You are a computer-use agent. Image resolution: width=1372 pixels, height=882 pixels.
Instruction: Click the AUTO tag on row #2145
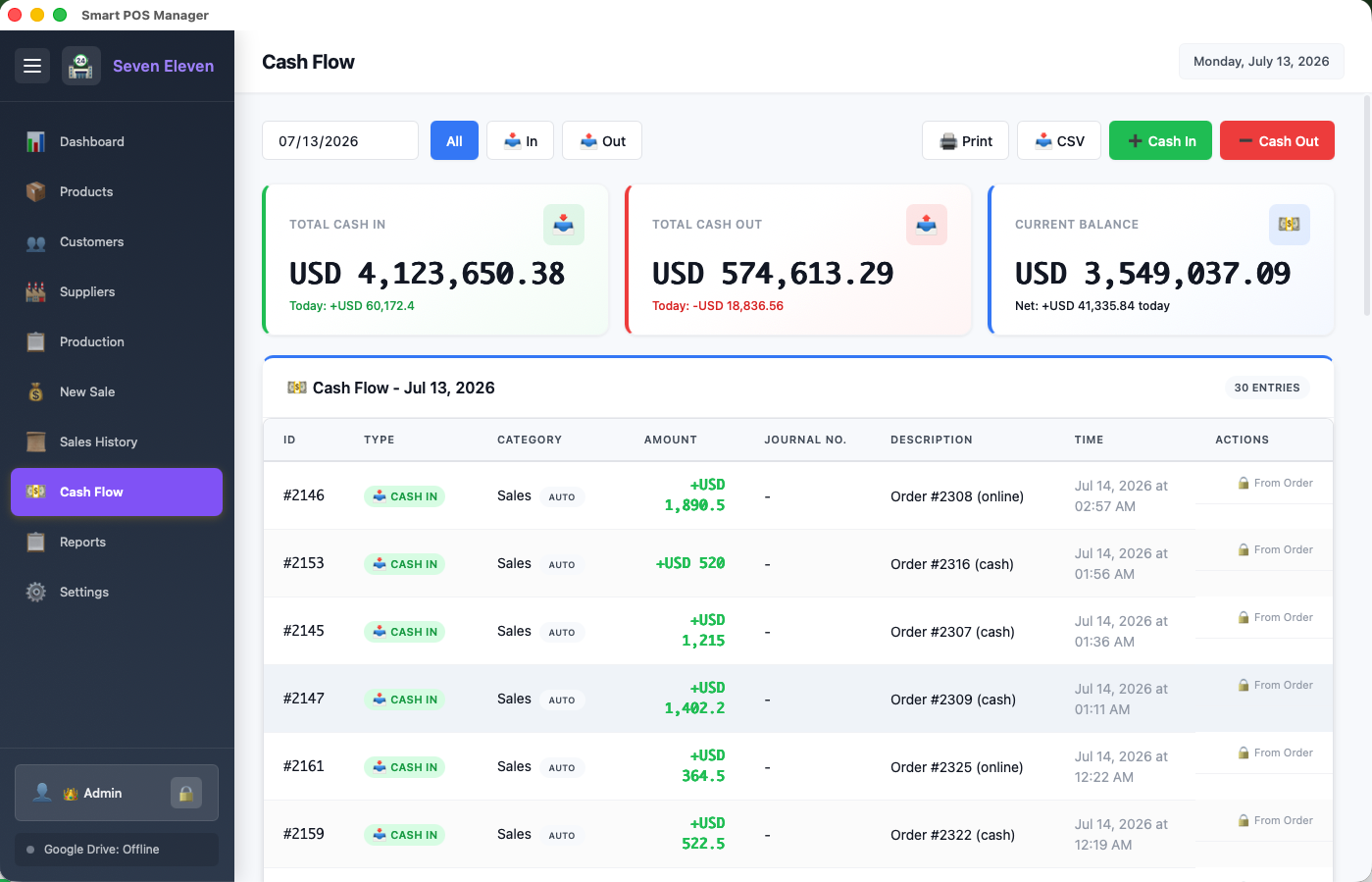pos(562,632)
